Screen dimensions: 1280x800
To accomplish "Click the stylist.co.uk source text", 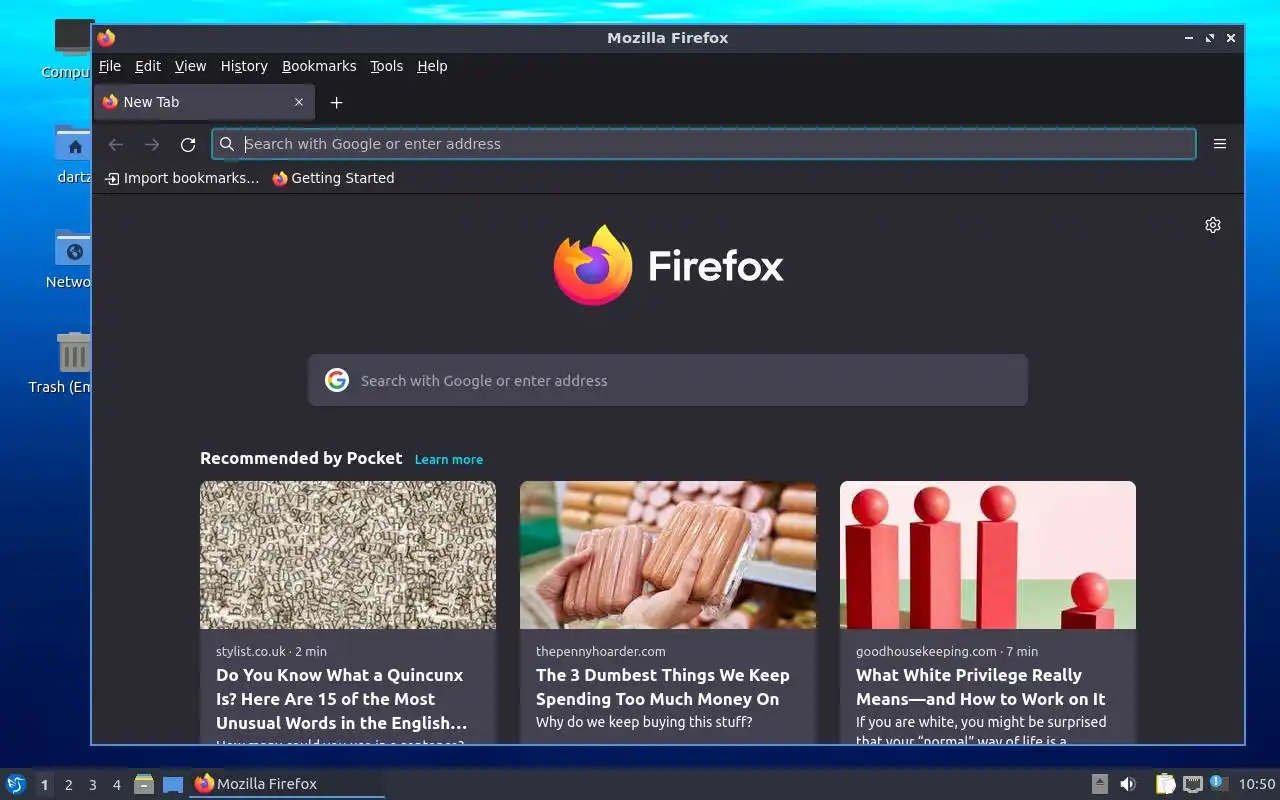I will point(251,651).
